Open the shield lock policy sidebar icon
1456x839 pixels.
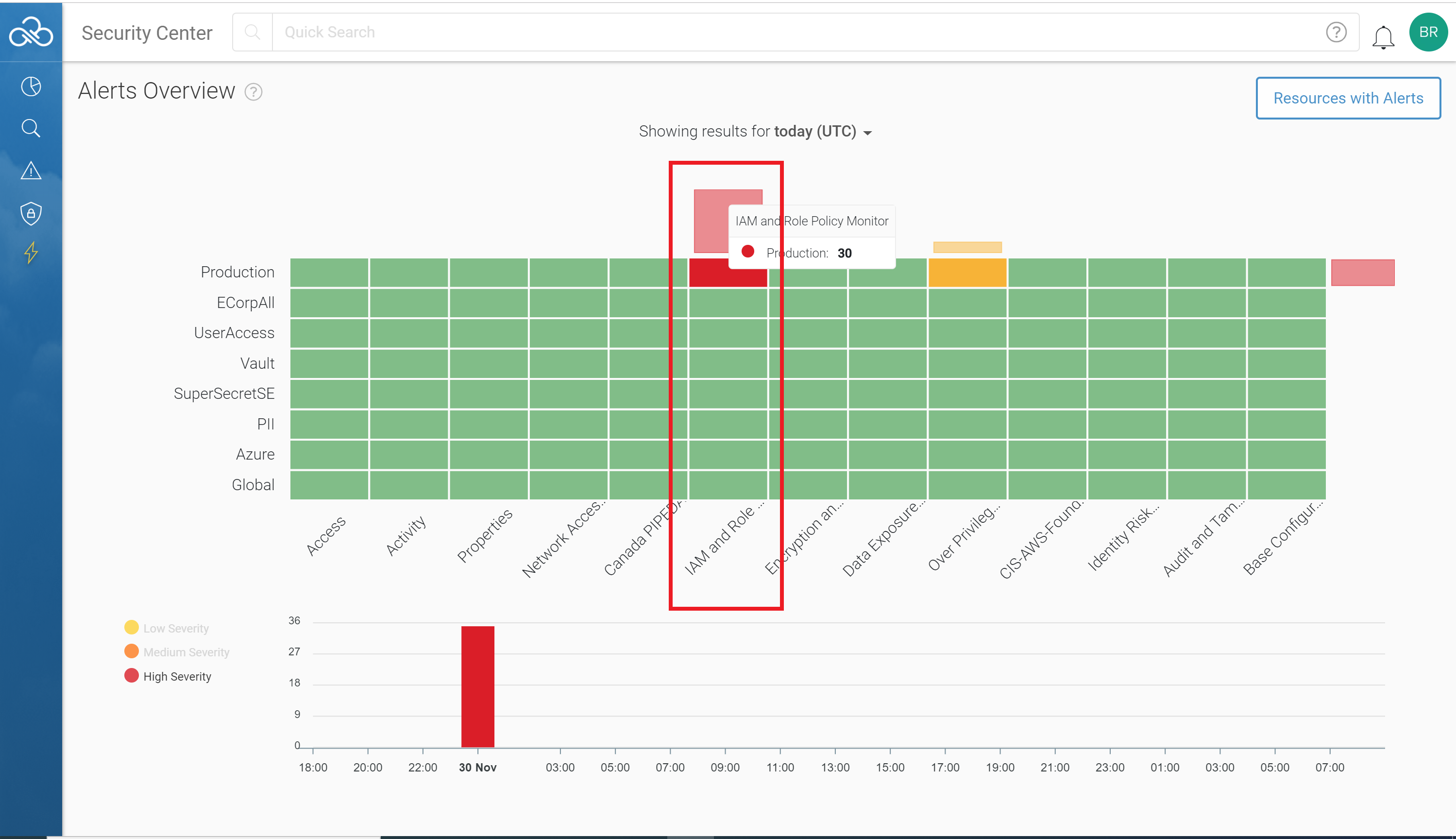(x=31, y=213)
